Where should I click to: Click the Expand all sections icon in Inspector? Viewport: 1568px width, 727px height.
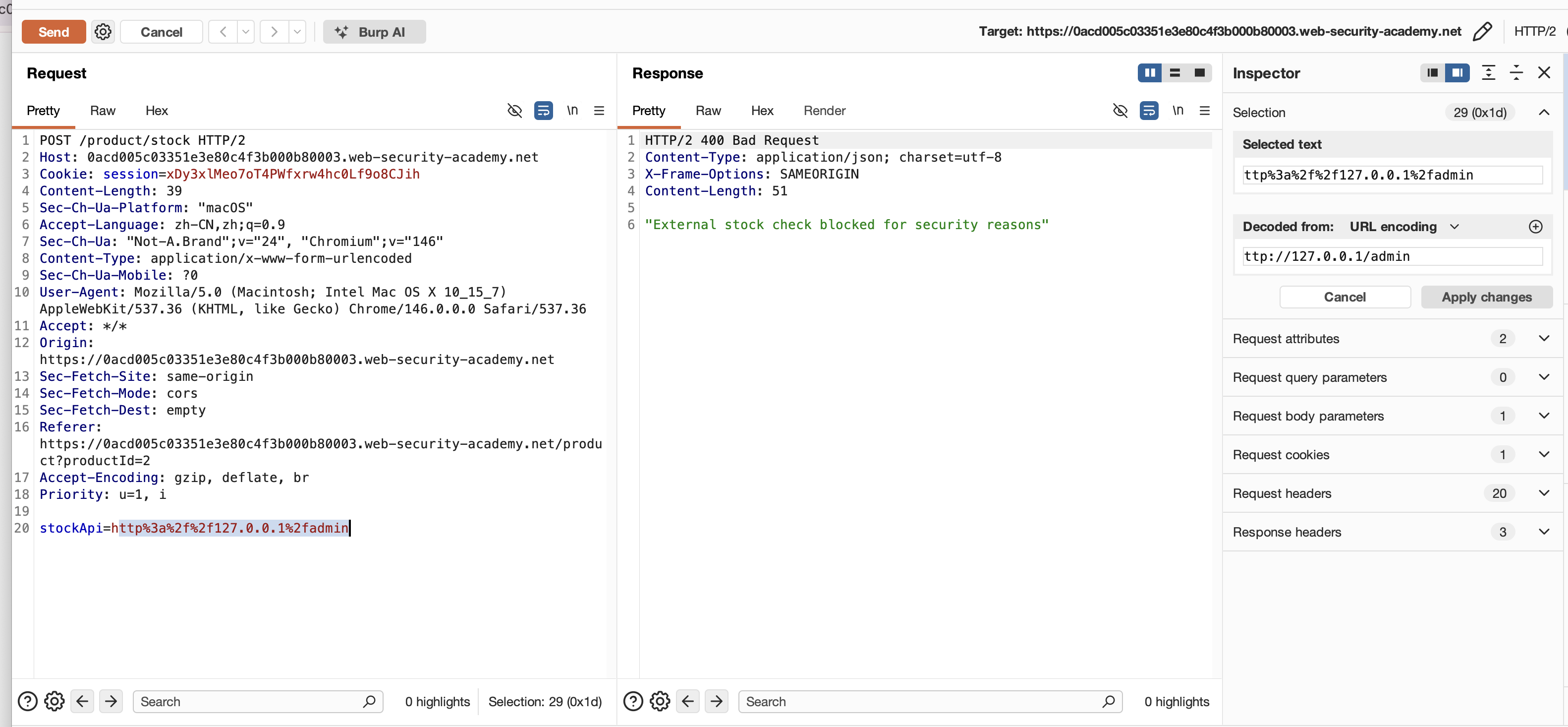[x=1488, y=73]
